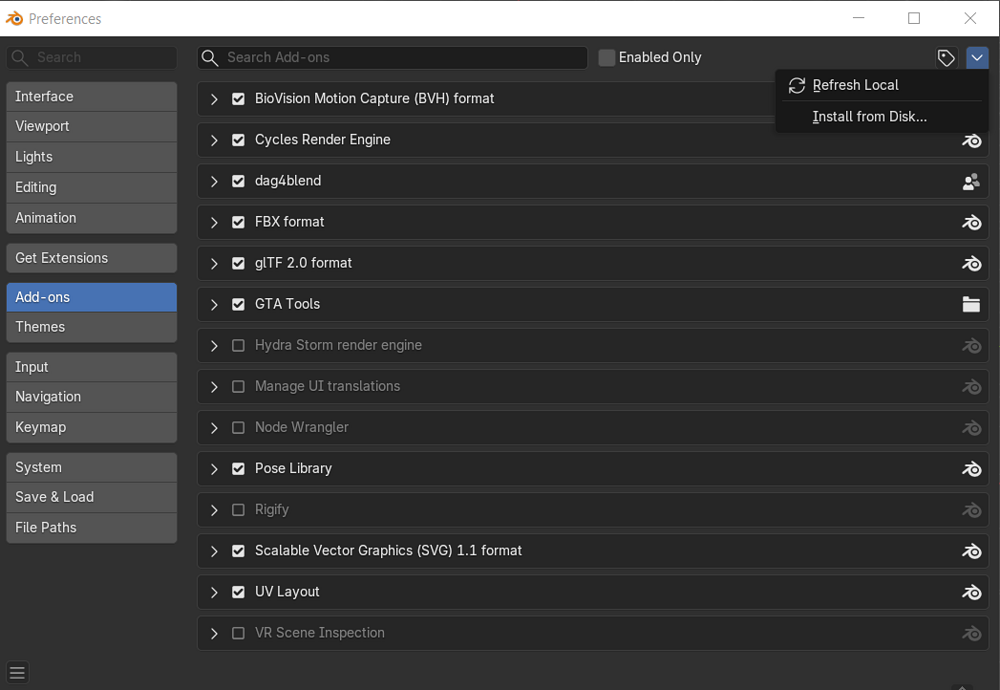
Task: Click the community icon on dag4blend row
Action: 971,182
